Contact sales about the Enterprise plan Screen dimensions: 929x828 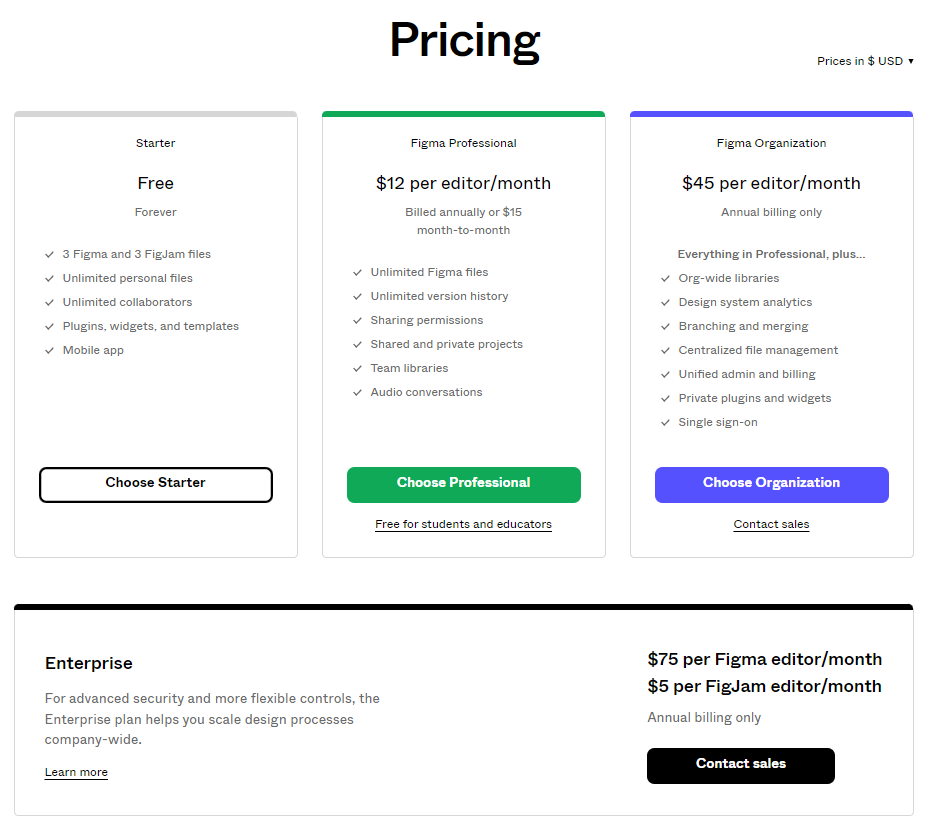pyautogui.click(x=740, y=765)
